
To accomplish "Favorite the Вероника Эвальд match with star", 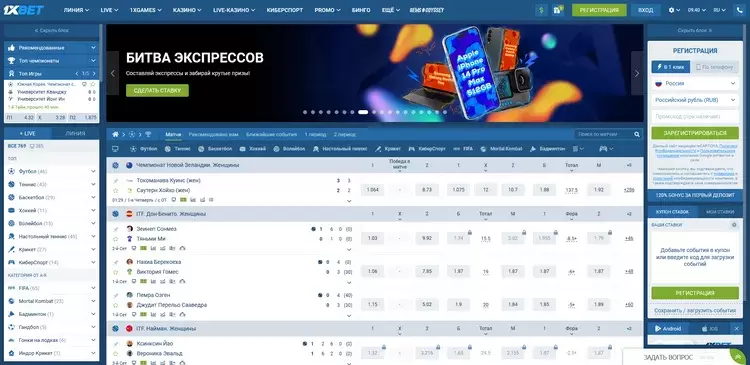I will (115, 354).
